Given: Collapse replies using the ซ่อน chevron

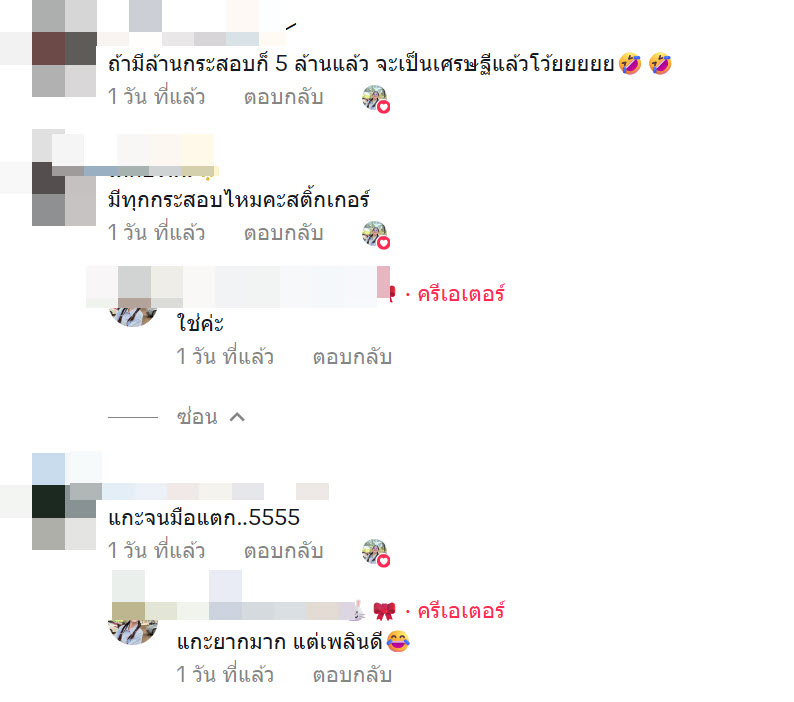Looking at the screenshot, I should tap(237, 417).
